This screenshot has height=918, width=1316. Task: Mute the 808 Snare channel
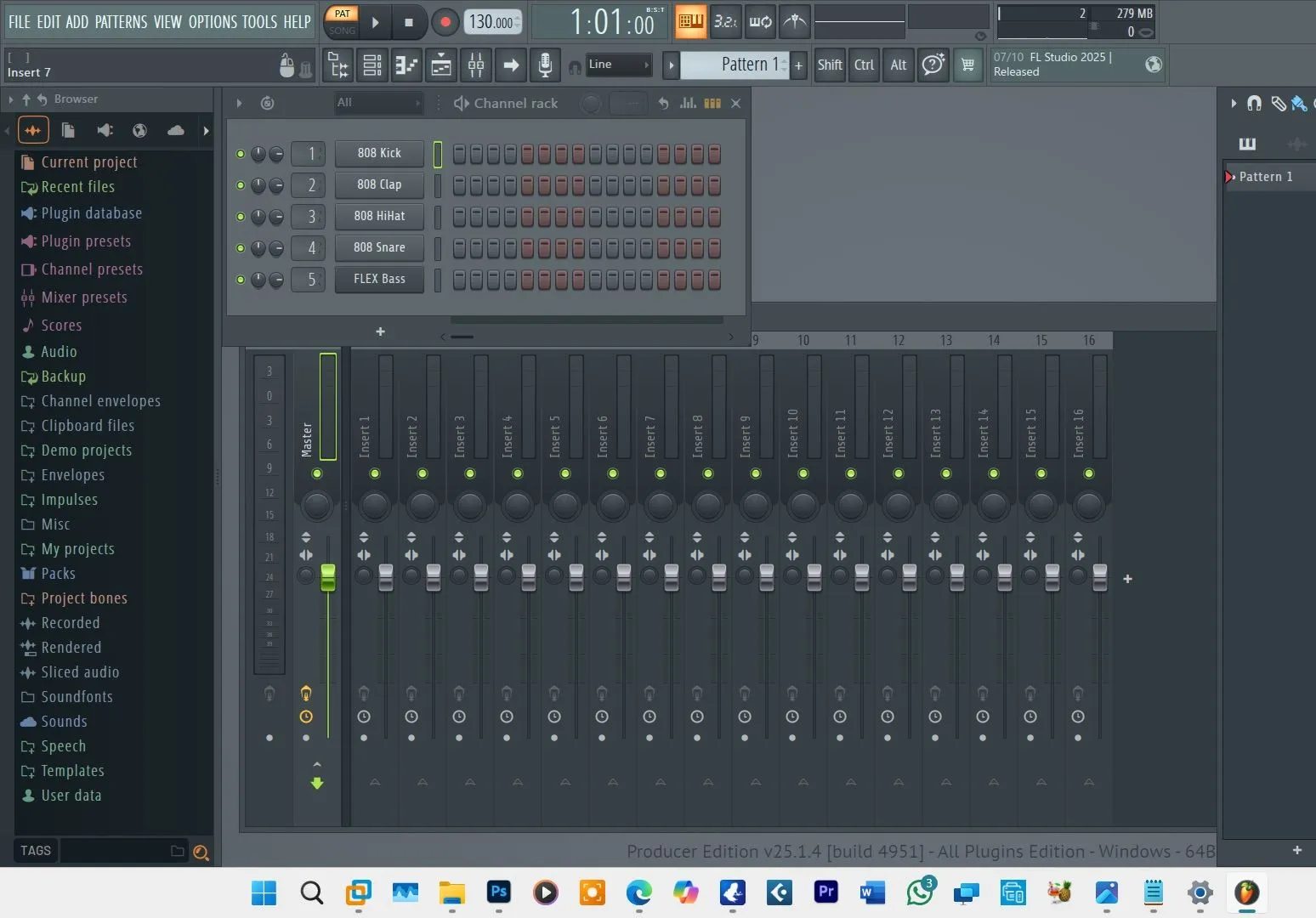click(241, 248)
